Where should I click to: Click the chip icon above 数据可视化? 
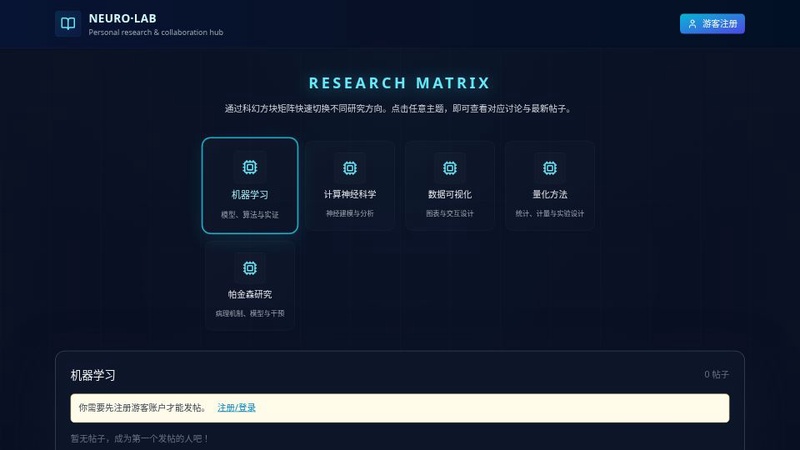[x=449, y=168]
